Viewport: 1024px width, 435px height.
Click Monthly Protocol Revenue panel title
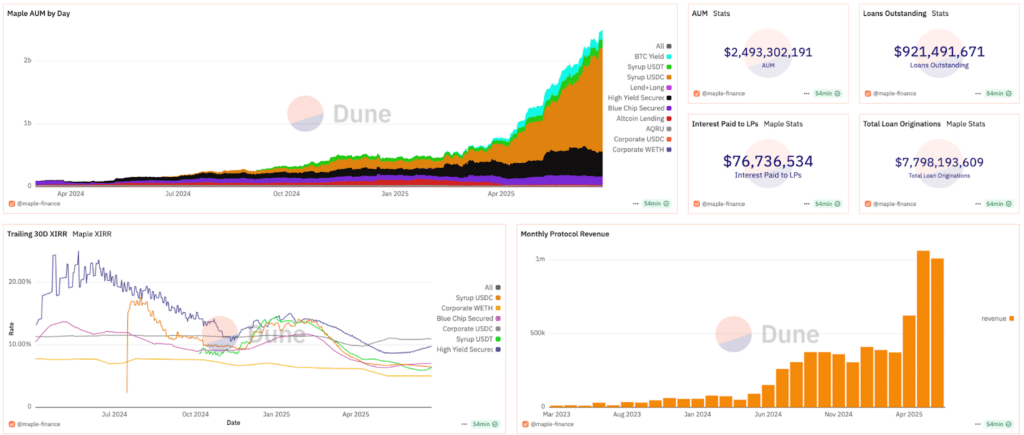click(564, 234)
